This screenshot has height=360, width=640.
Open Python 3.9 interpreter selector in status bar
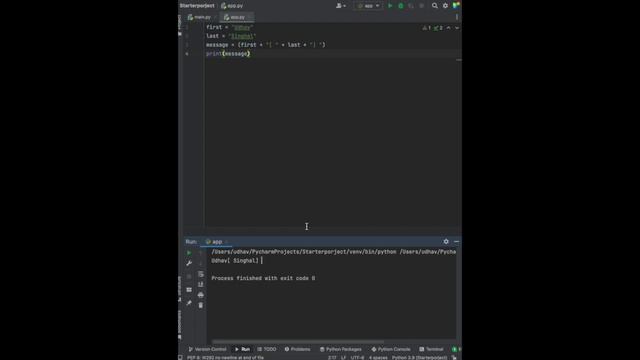(420, 358)
